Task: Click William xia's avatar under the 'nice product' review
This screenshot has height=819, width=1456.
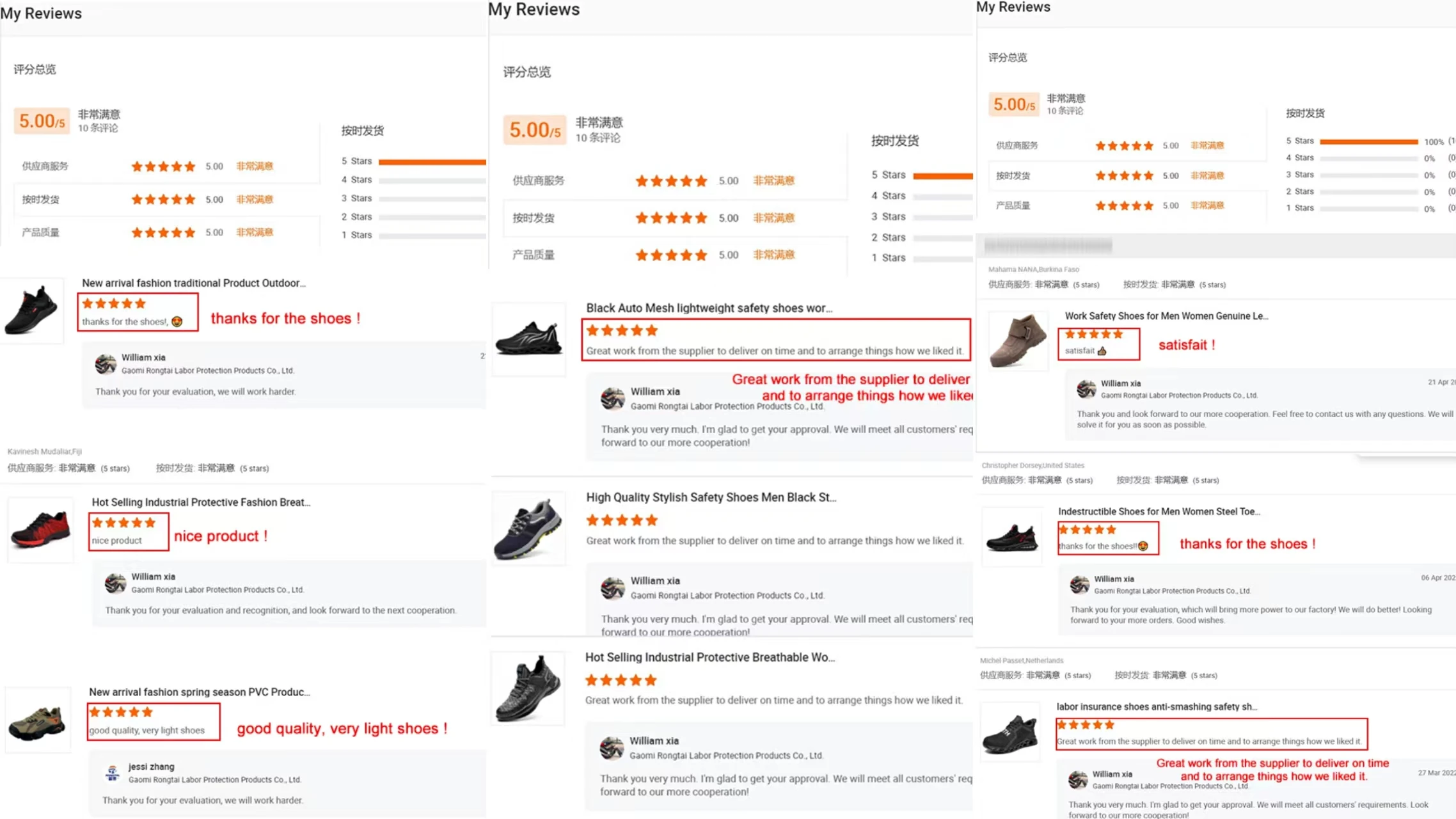Action: 115,583
